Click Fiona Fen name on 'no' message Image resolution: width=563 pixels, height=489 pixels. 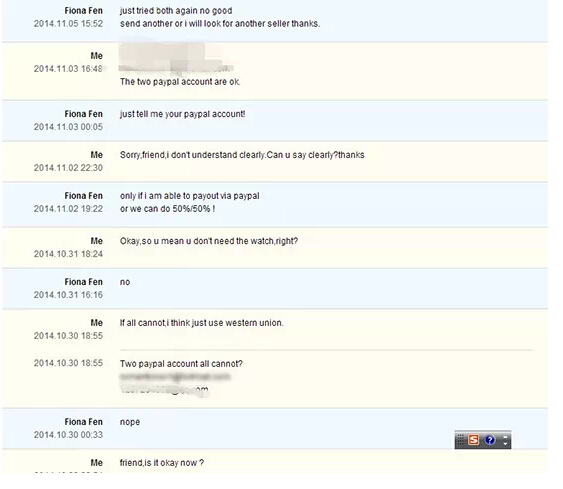(x=83, y=282)
